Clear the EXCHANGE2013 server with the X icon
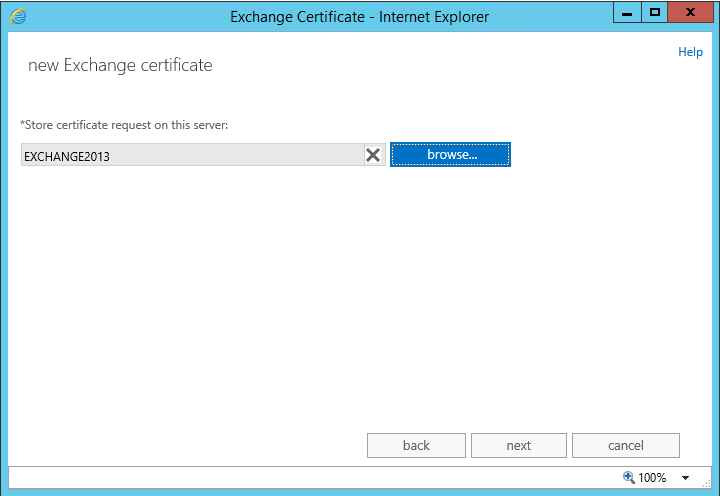 click(x=373, y=155)
